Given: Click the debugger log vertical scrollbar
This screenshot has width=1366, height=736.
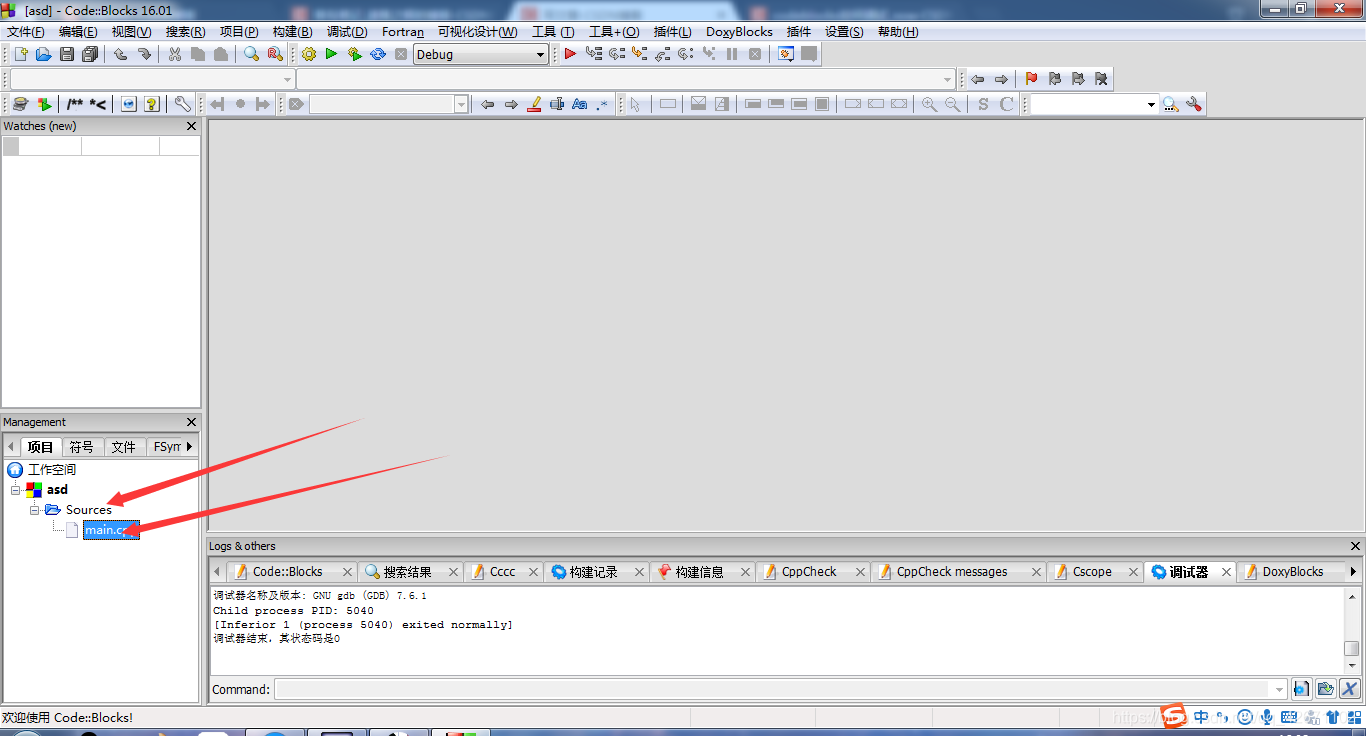Looking at the screenshot, I should 1351,630.
